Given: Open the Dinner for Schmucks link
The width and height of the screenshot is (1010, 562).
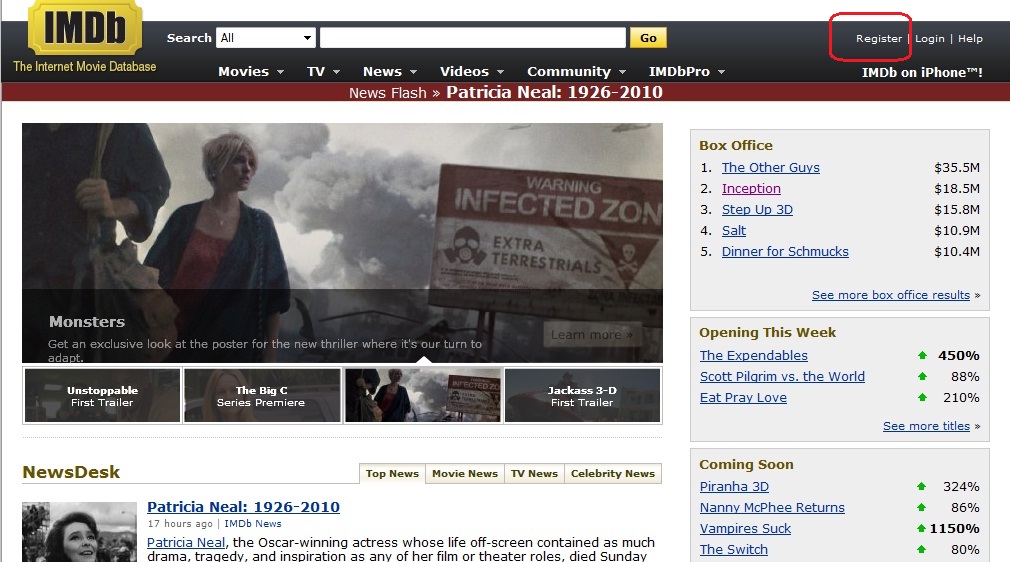Looking at the screenshot, I should click(x=785, y=251).
